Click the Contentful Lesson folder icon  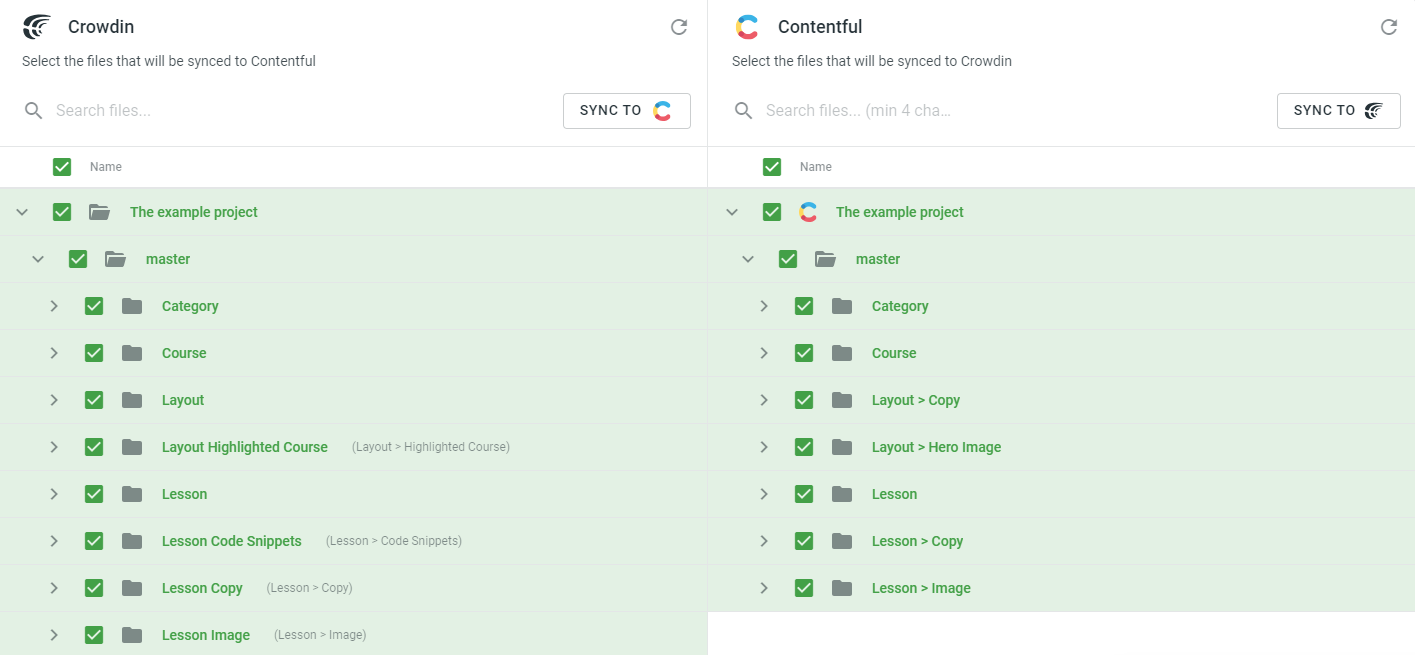[x=842, y=494]
